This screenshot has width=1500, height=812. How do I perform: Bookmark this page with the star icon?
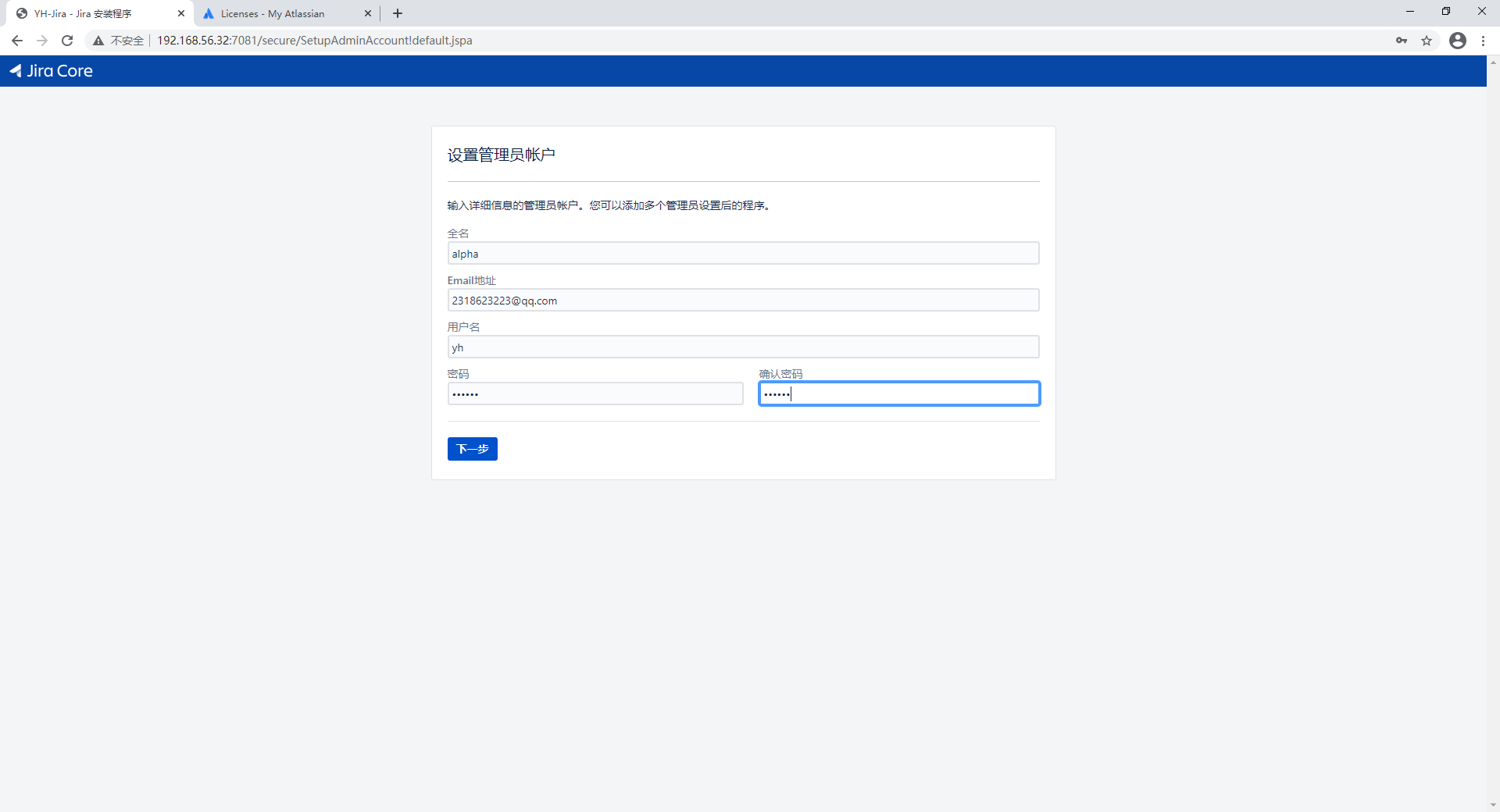coord(1427,41)
